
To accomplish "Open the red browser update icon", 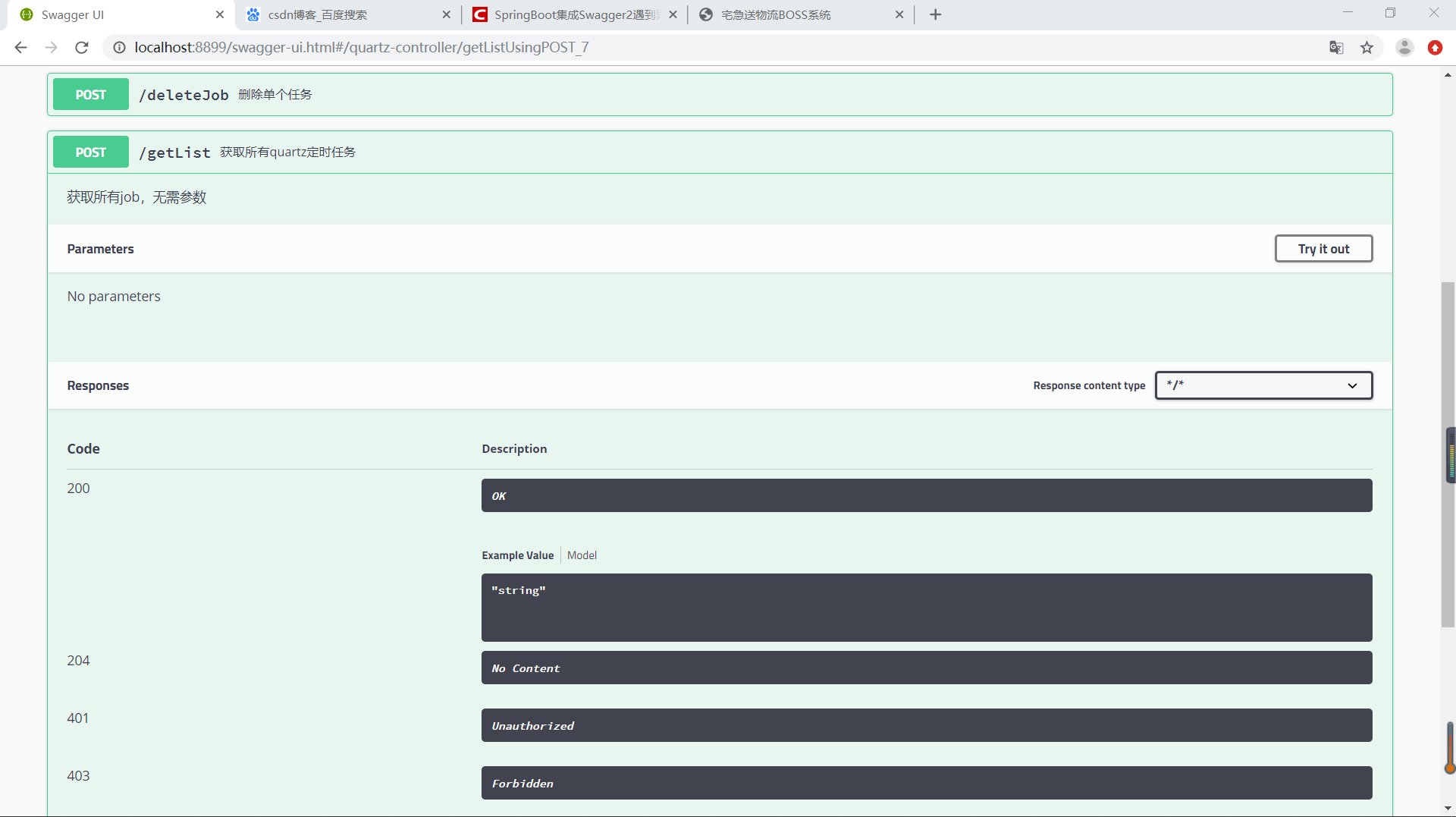I will point(1435,47).
